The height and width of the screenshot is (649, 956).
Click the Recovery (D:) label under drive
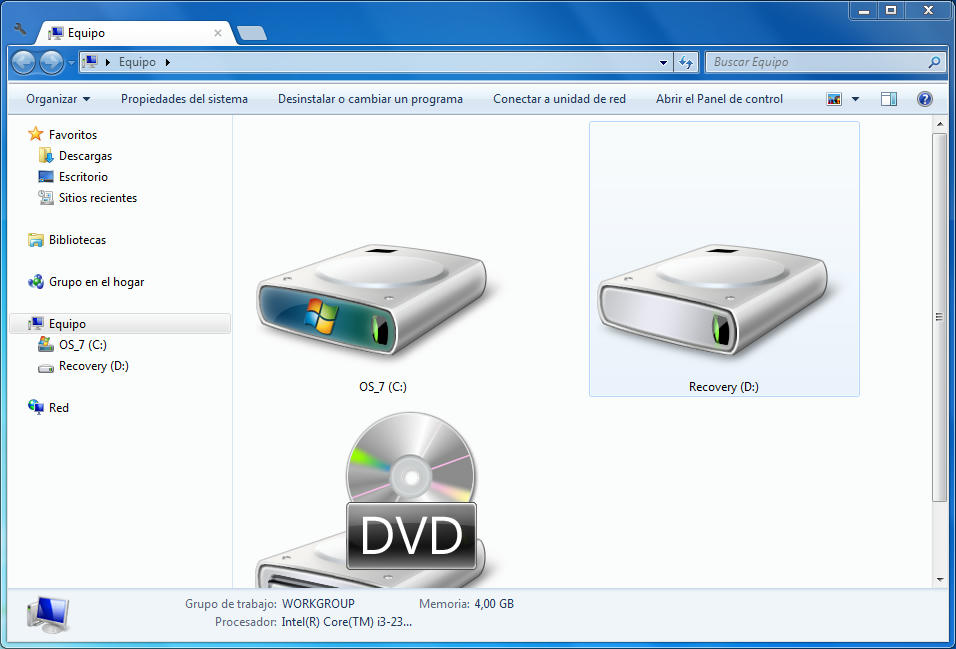724,387
